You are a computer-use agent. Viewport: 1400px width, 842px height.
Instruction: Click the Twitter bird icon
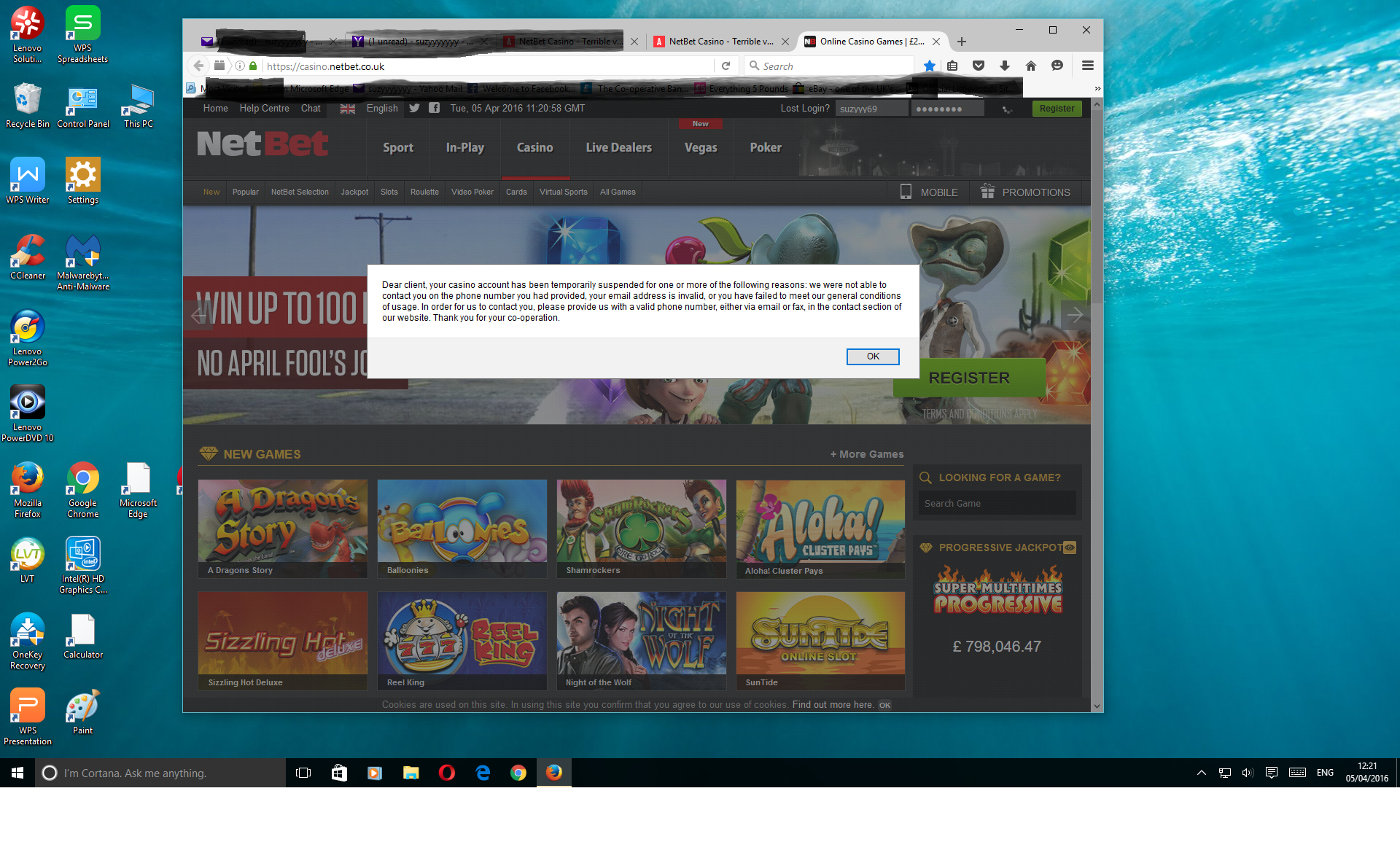[x=414, y=108]
